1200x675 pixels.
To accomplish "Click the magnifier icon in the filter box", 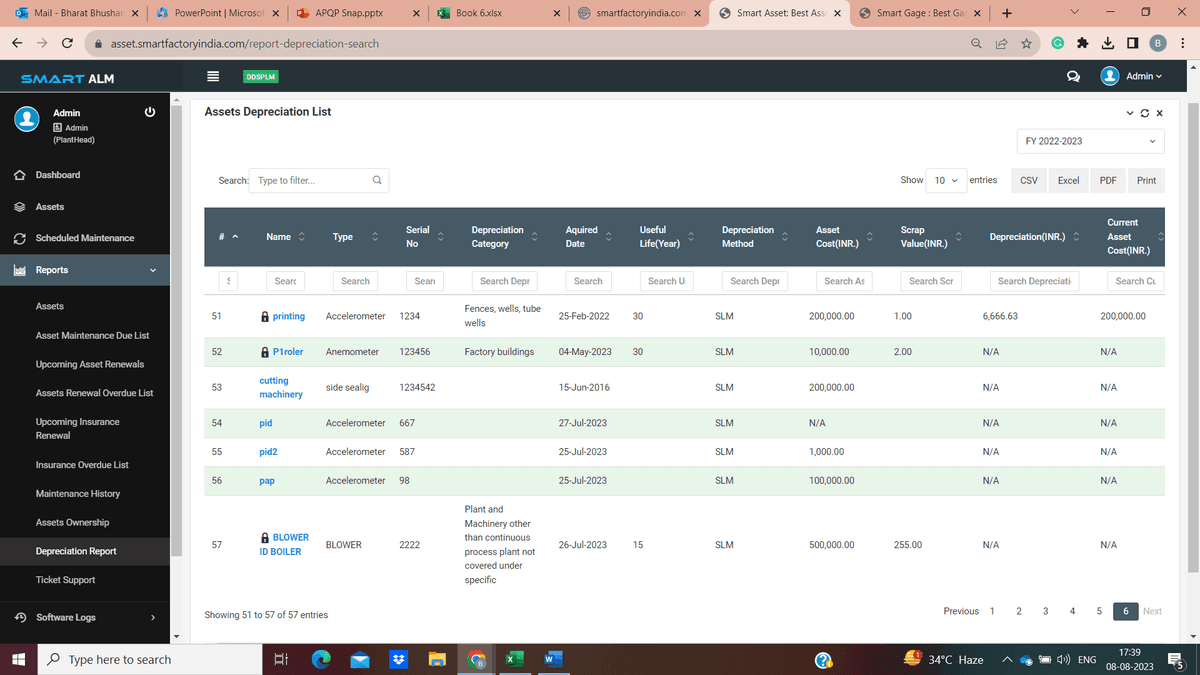I will point(376,180).
